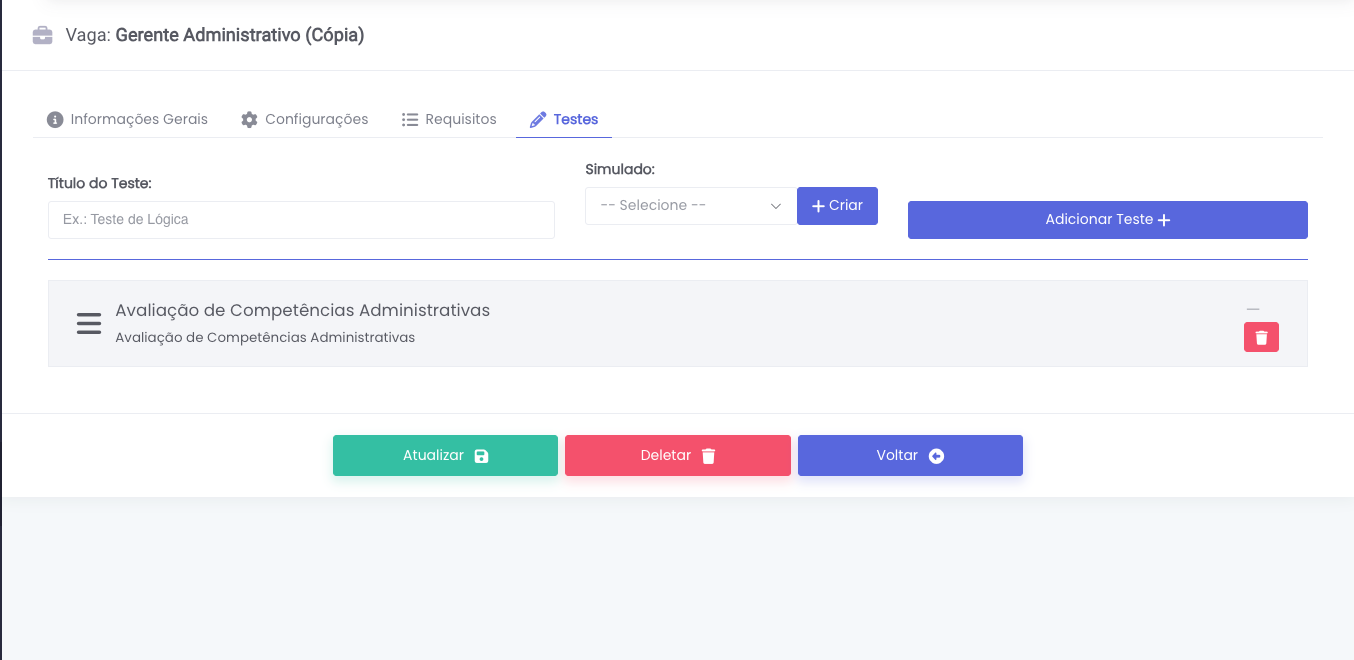The image size is (1354, 660).
Task: Click the briefcase icon beside Vaga title
Action: (43, 36)
